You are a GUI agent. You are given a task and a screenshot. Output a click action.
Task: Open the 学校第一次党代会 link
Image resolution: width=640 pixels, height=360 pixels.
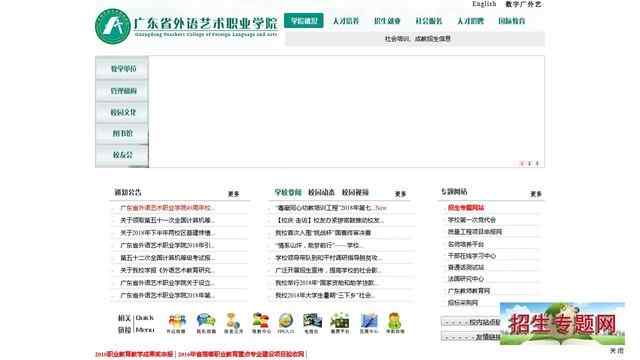click(472, 220)
